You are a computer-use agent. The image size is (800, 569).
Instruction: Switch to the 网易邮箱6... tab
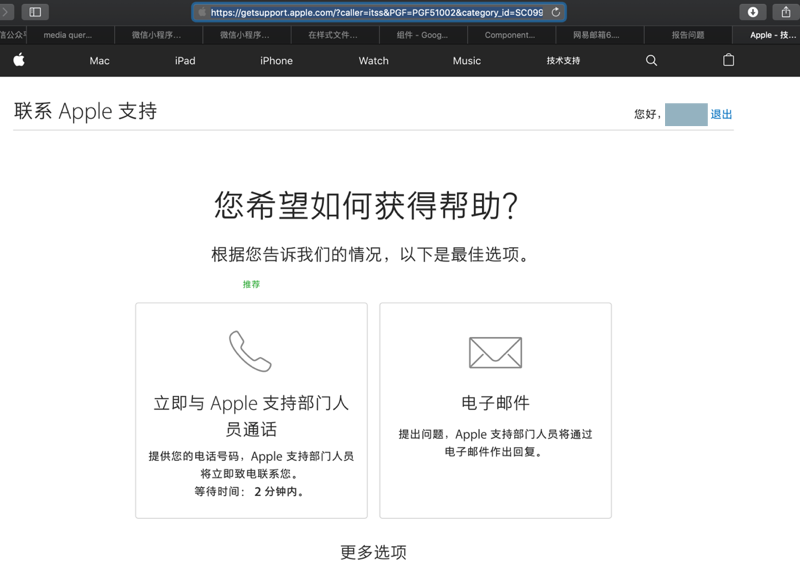[599, 35]
